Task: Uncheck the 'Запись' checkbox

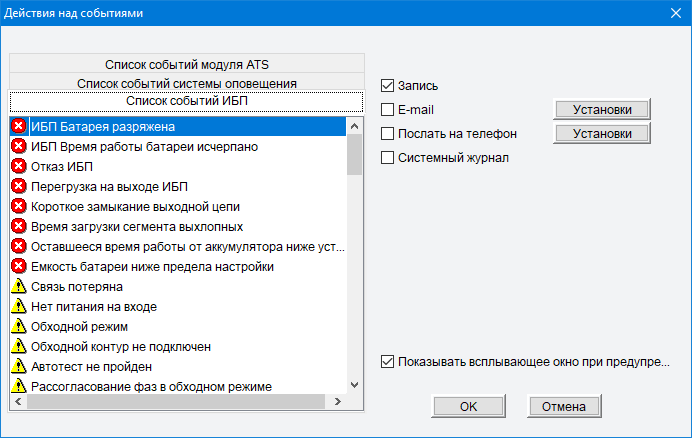Action: 388,86
